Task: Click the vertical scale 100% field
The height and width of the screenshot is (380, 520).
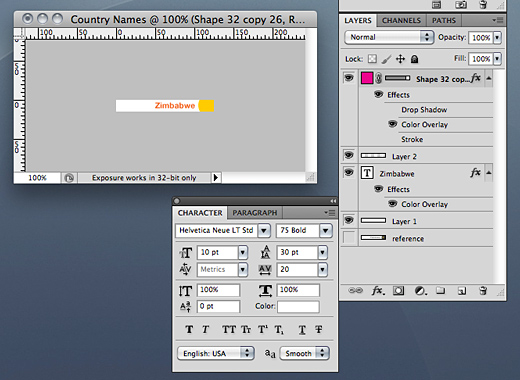Action: (x=218, y=290)
